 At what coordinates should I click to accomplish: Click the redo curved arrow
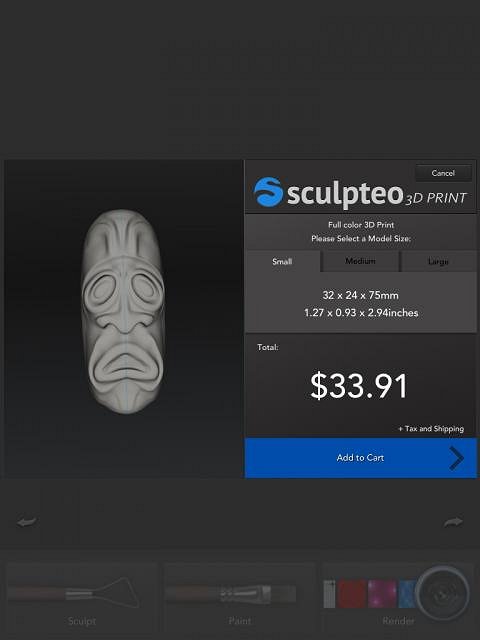453,522
